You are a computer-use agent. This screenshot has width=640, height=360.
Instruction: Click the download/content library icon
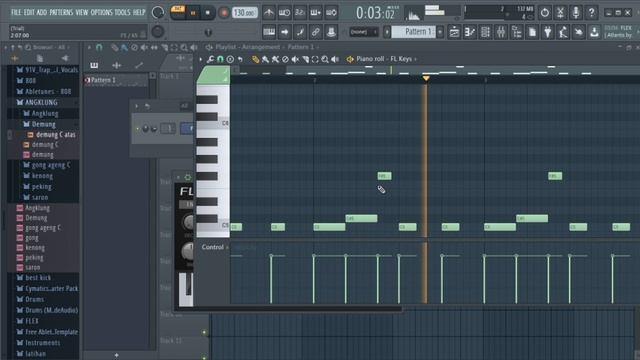pyautogui.click(x=594, y=32)
